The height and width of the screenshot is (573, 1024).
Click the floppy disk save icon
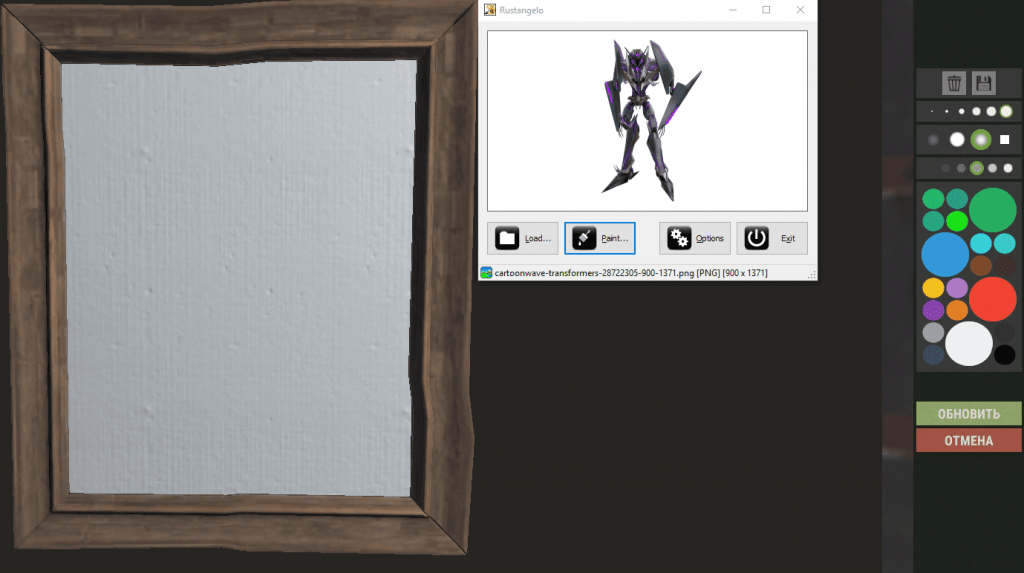[984, 83]
